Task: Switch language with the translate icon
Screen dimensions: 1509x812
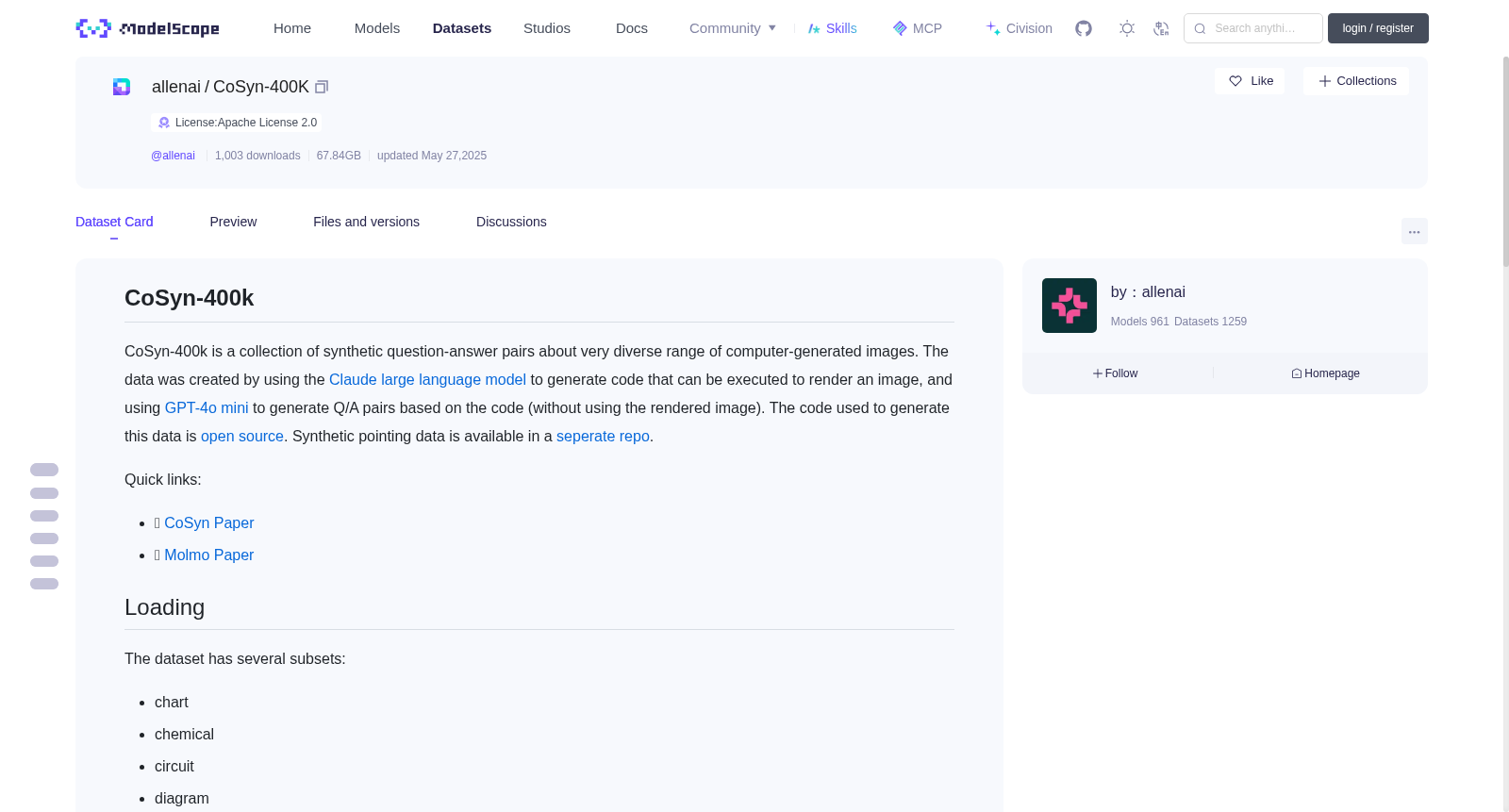Action: pos(1161,28)
